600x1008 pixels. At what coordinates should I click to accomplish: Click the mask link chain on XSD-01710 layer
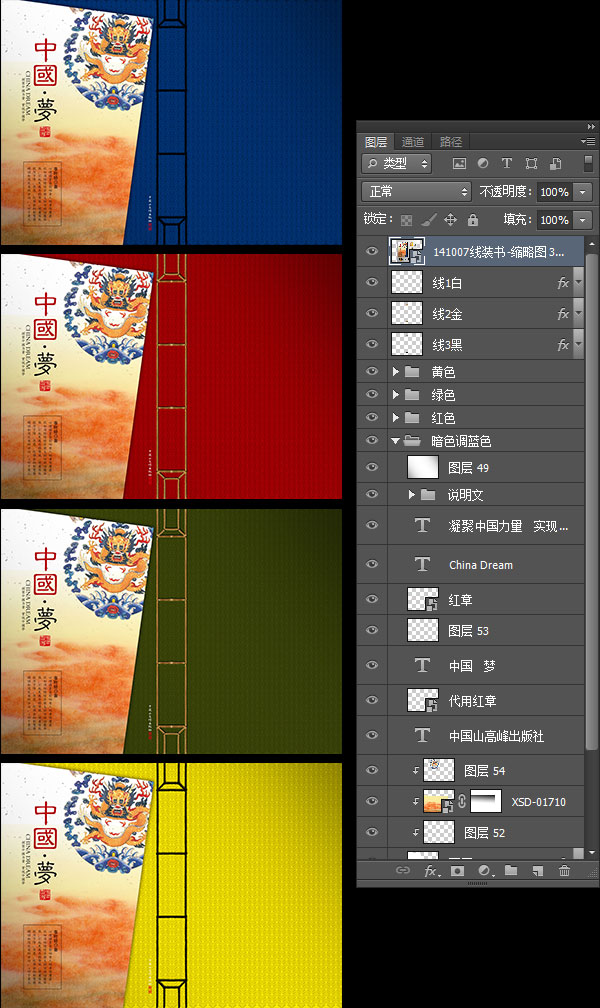coord(462,802)
